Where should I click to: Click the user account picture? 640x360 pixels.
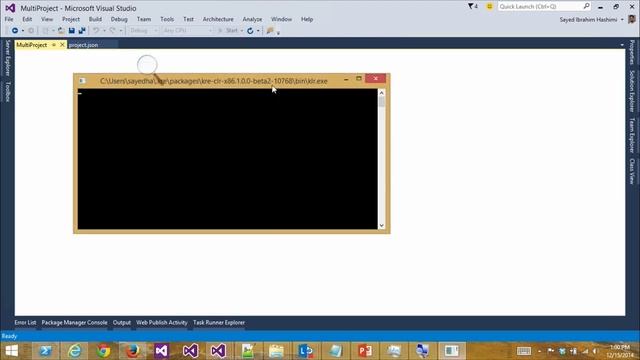[x=632, y=19]
